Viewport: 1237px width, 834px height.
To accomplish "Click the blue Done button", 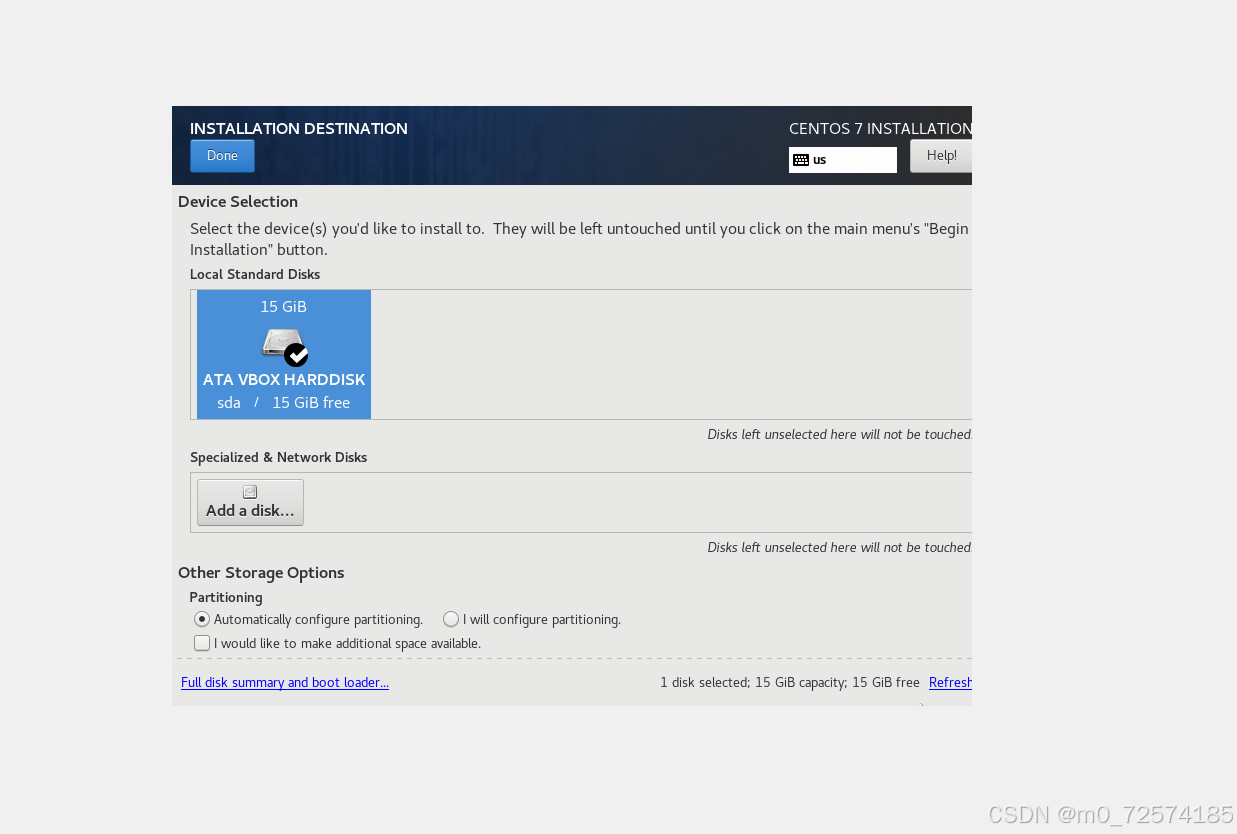I will 222,156.
